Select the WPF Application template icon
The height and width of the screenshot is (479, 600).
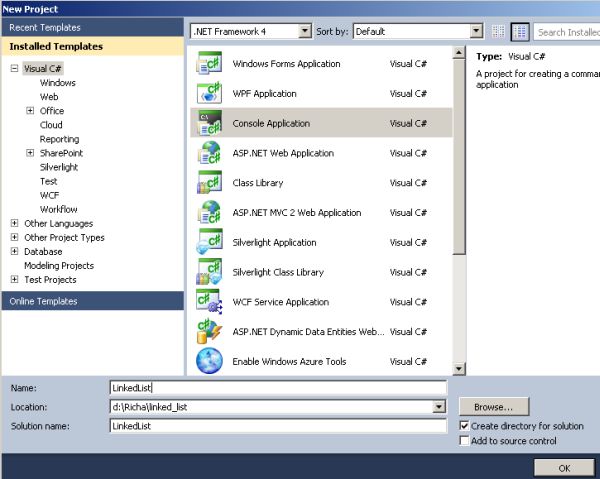tap(209, 93)
